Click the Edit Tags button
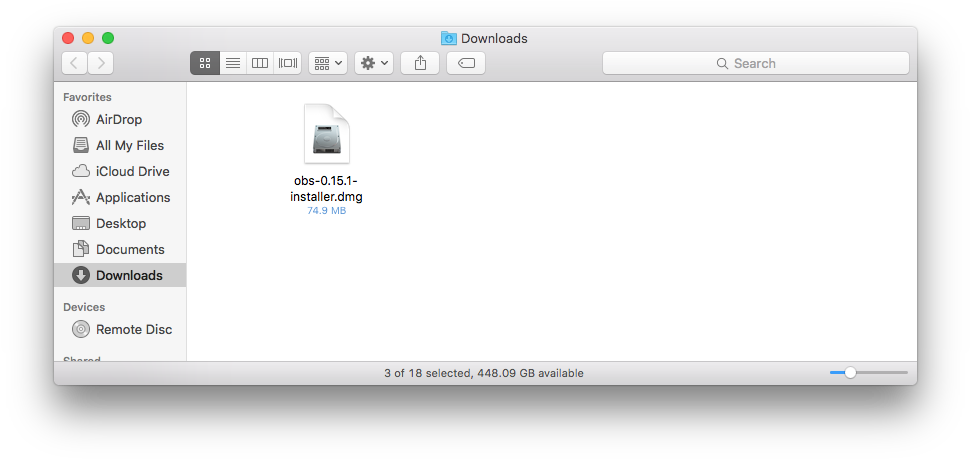Screen dimensions: 970x459 [466, 63]
